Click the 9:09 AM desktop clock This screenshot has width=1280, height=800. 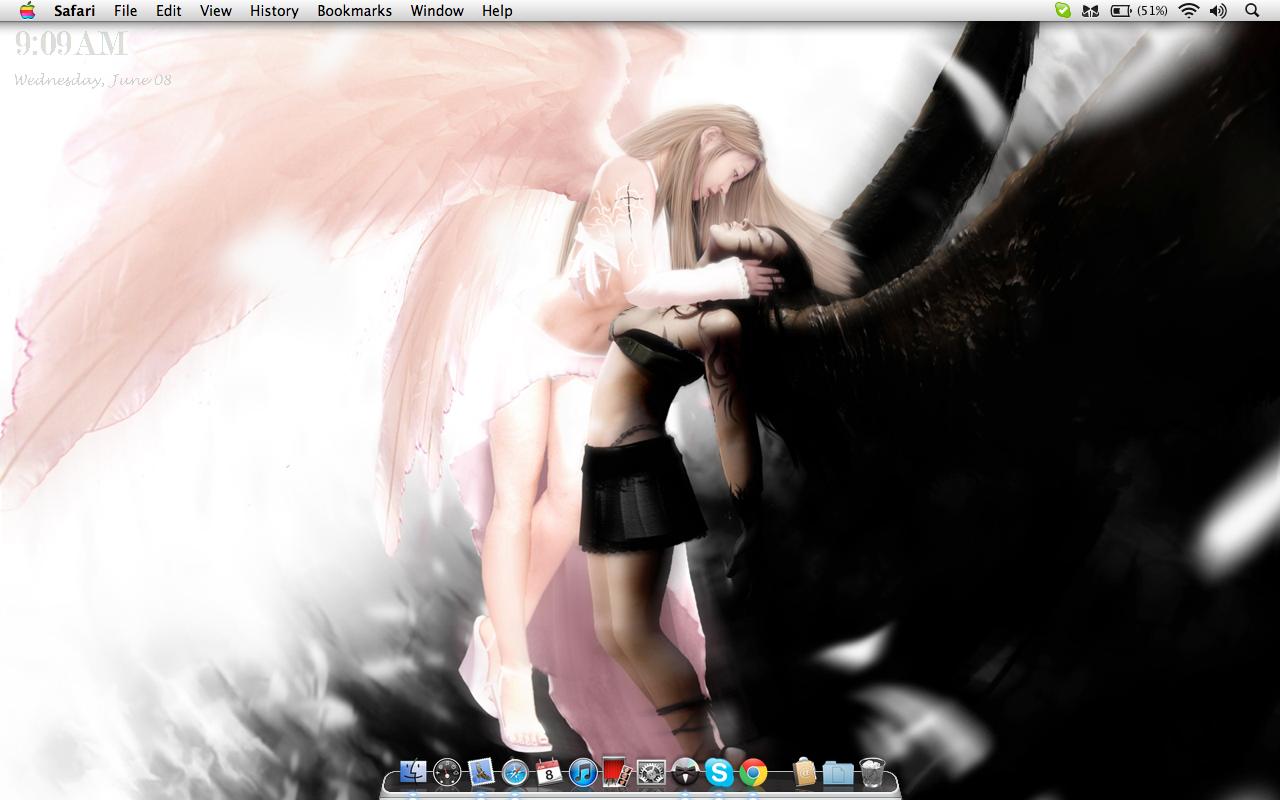71,44
